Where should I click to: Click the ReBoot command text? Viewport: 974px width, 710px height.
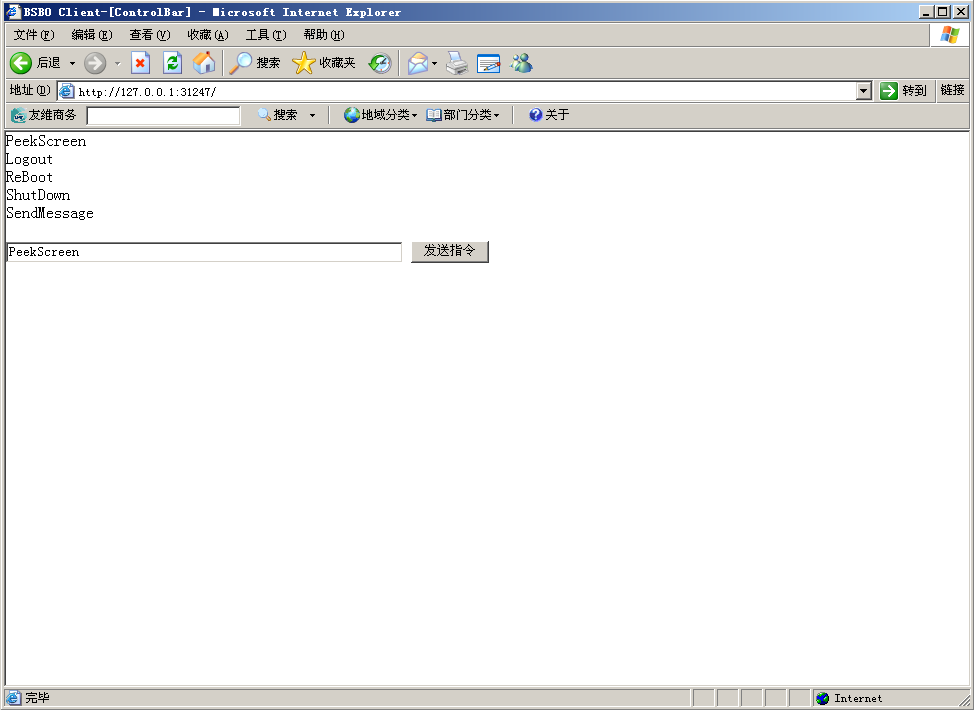[x=29, y=178]
